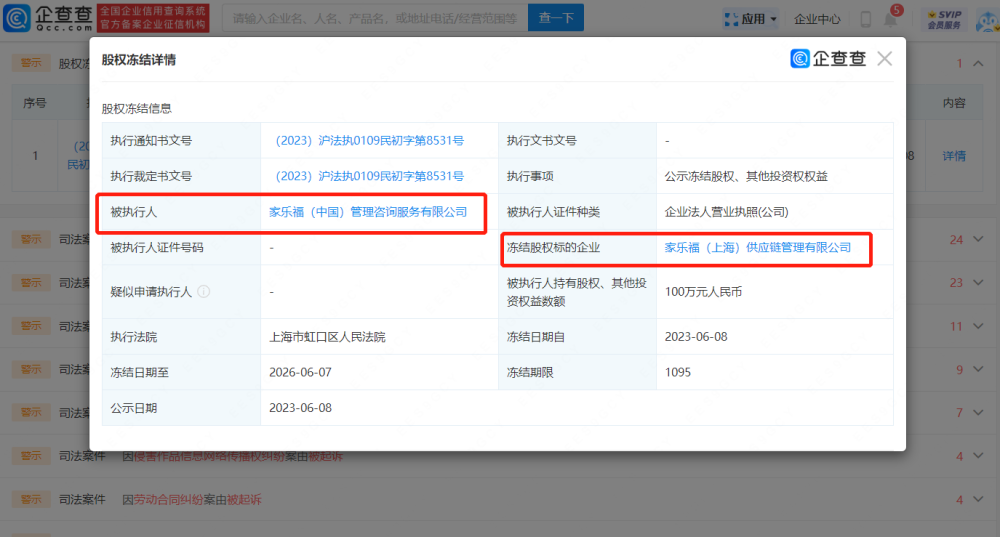
Task: Open the 应用 dropdown menu
Action: [x=750, y=19]
